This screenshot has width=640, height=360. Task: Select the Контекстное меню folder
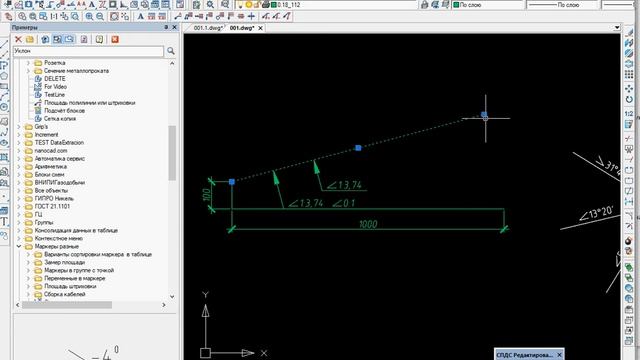coord(58,238)
